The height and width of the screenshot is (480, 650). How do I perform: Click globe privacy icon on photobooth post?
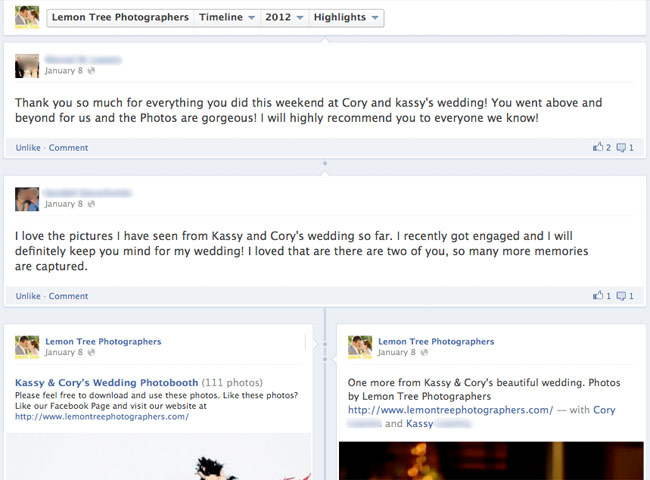tap(91, 352)
